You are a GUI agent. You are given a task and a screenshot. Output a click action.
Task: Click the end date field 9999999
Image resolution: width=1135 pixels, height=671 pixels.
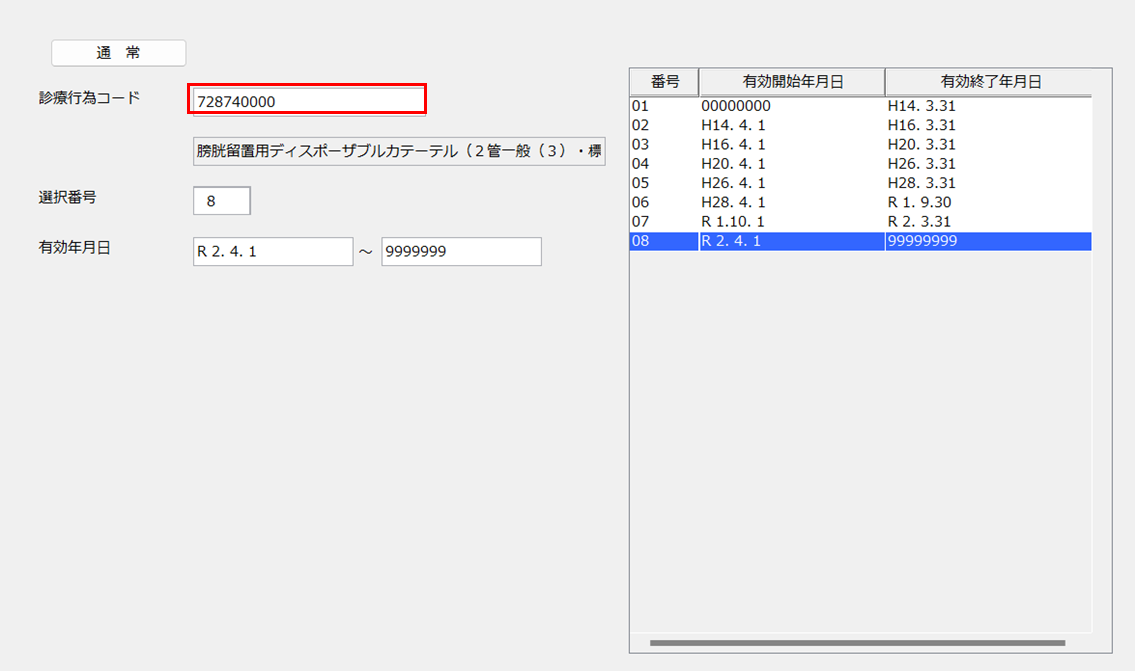tap(461, 252)
